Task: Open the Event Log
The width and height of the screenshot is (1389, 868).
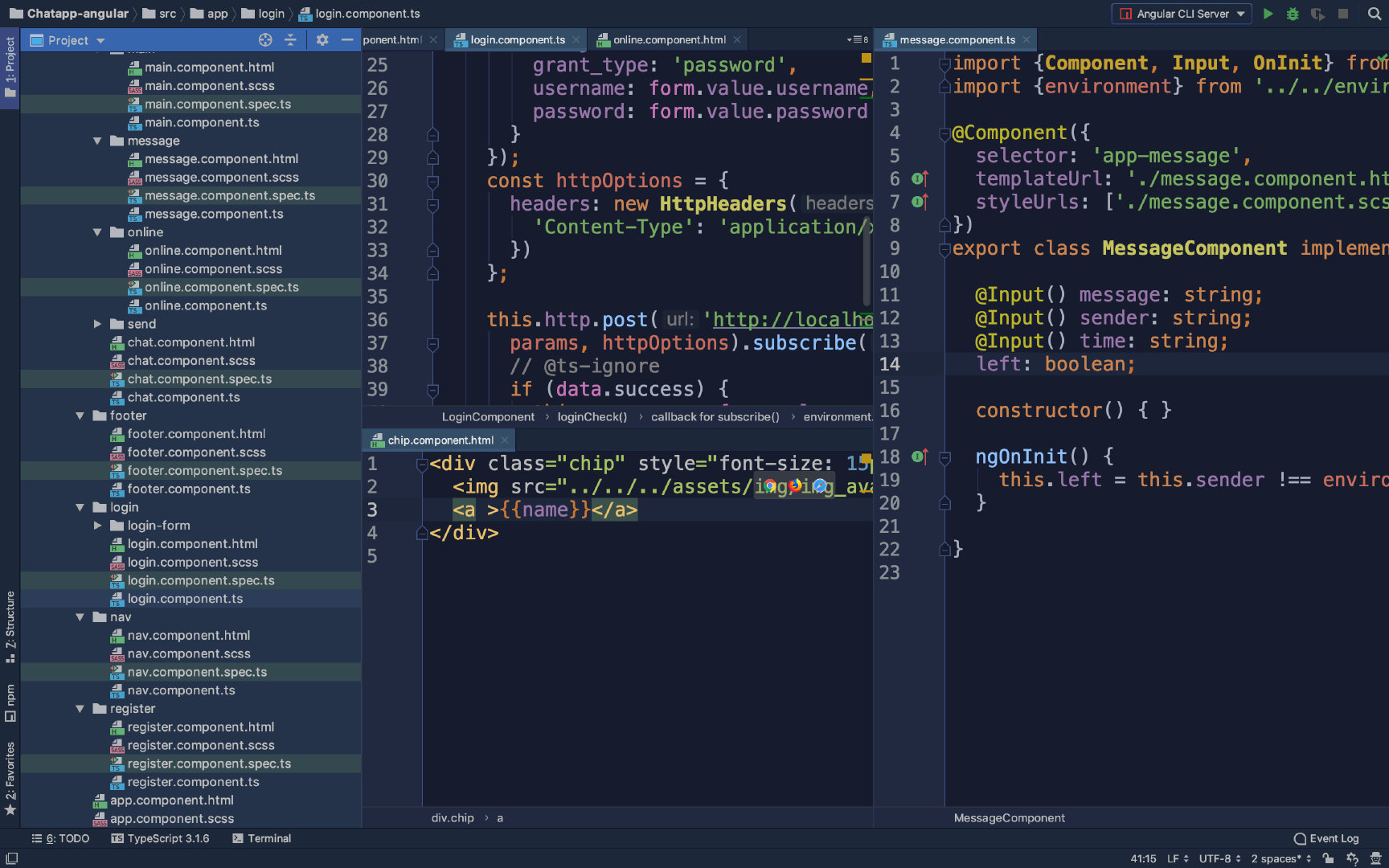Action: pyautogui.click(x=1326, y=838)
